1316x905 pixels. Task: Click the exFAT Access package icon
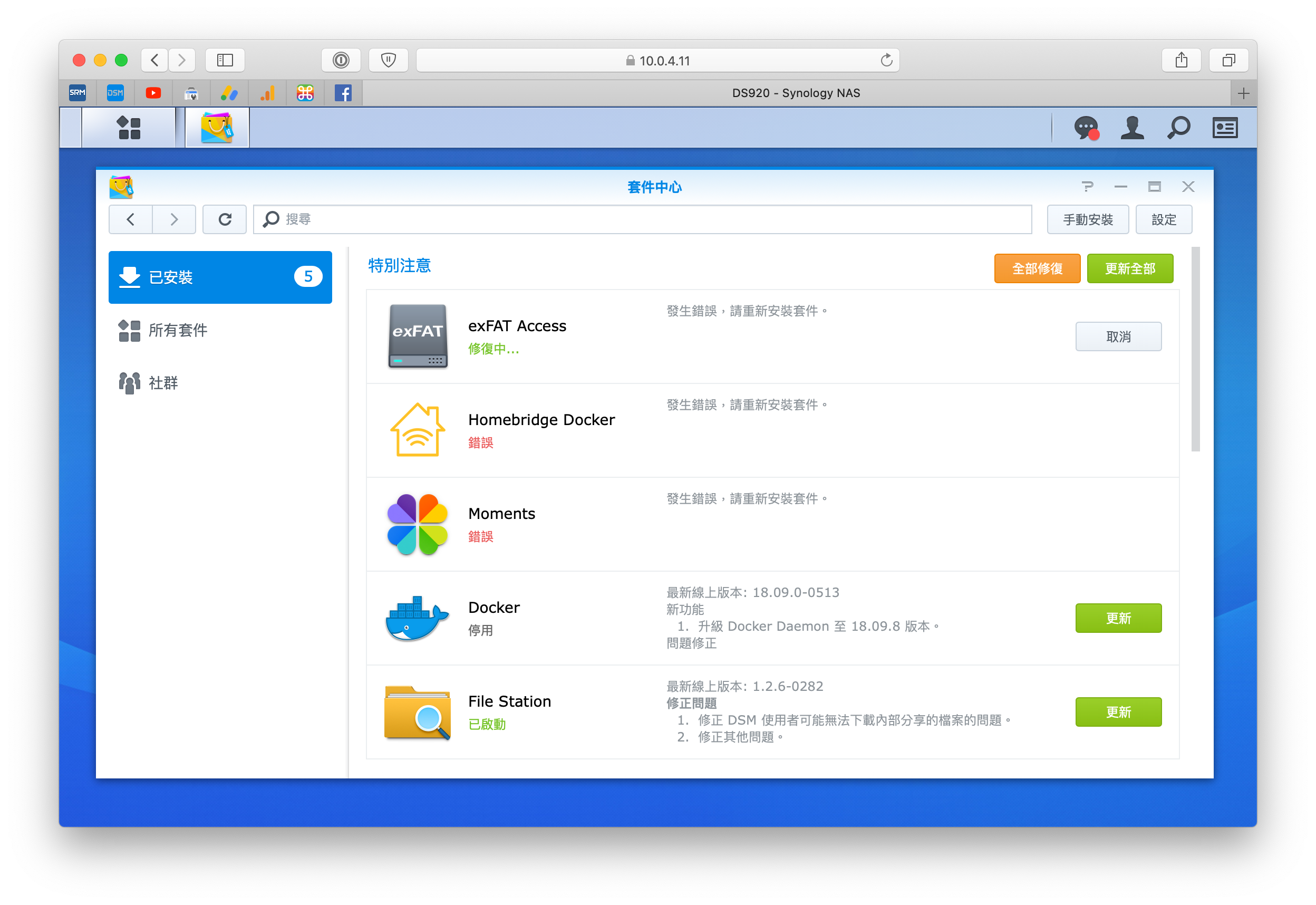pyautogui.click(x=418, y=336)
